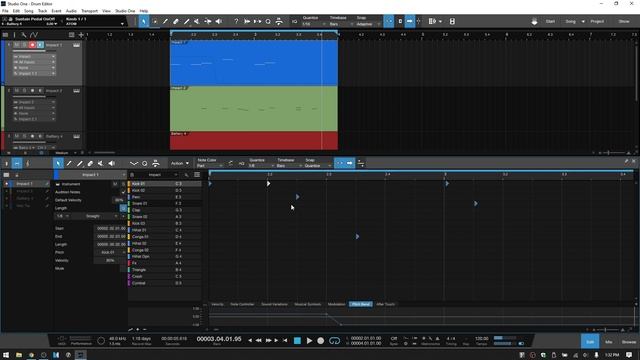Open the Project page
The height and width of the screenshot is (360, 640).
pos(597,21)
